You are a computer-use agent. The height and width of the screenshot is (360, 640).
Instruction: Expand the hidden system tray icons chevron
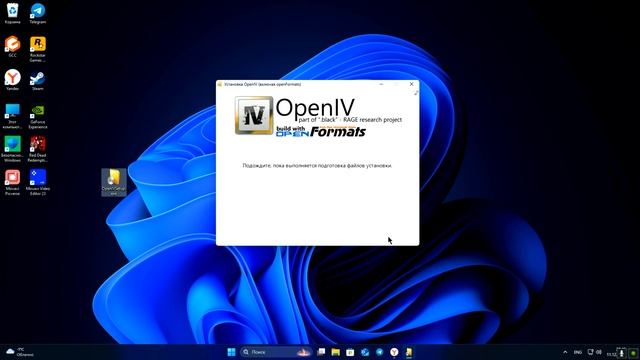[565, 352]
